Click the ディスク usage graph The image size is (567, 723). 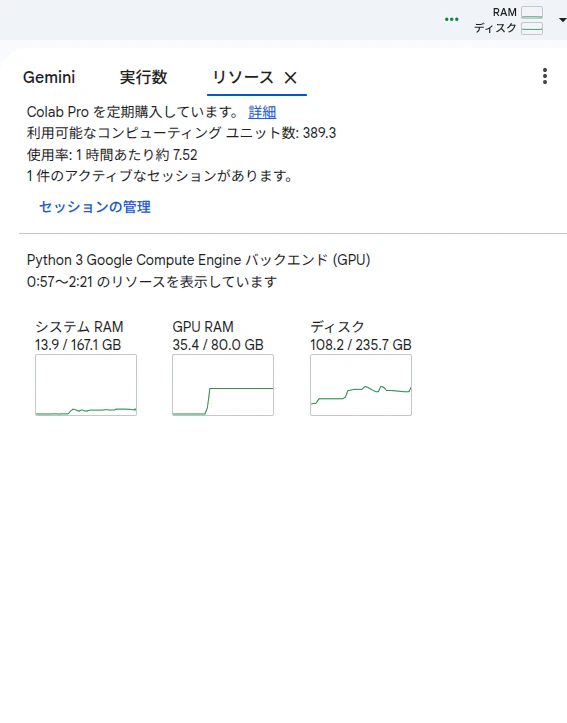361,385
